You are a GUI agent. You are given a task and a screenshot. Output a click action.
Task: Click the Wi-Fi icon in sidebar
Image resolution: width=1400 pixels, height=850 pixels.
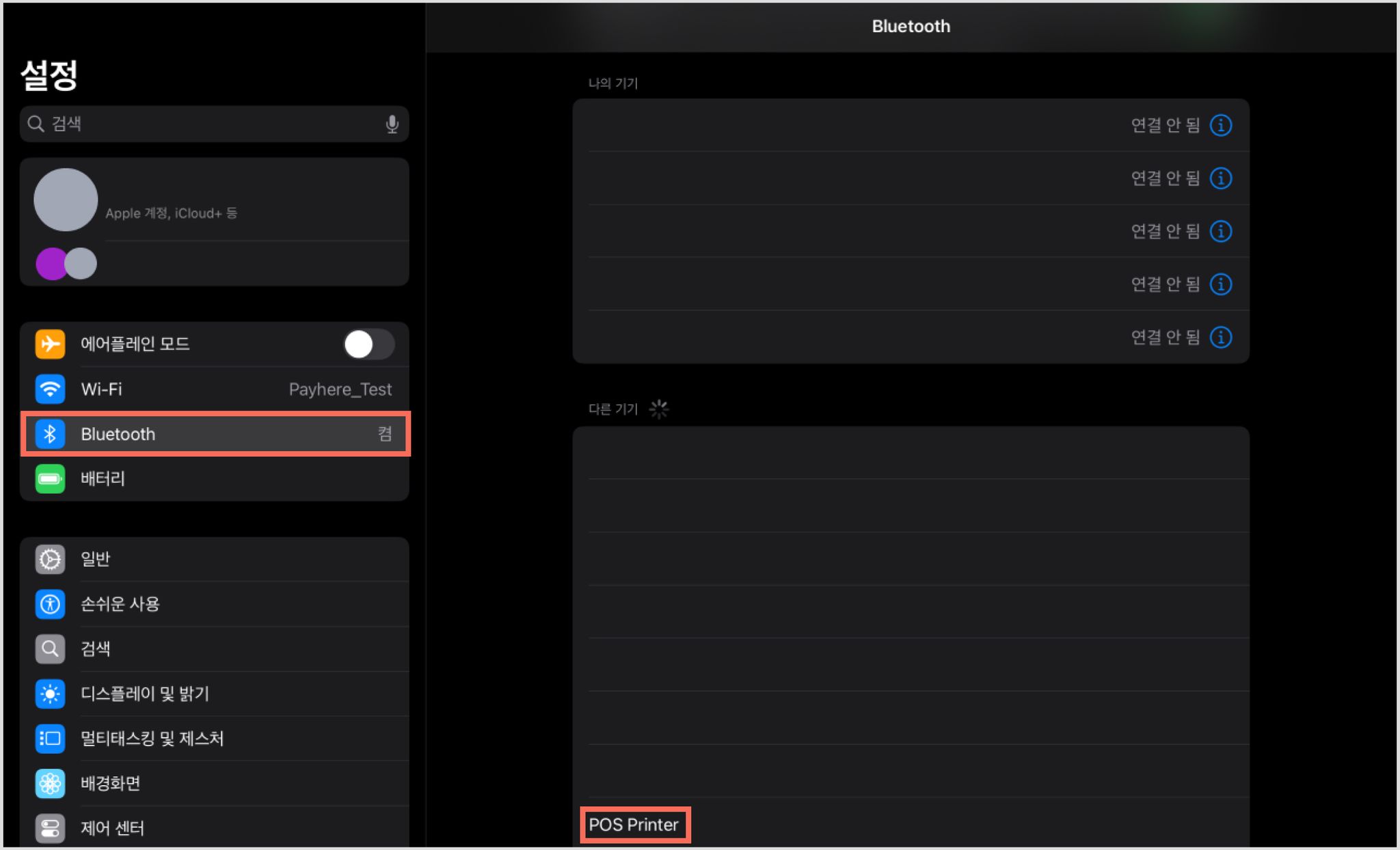[50, 389]
